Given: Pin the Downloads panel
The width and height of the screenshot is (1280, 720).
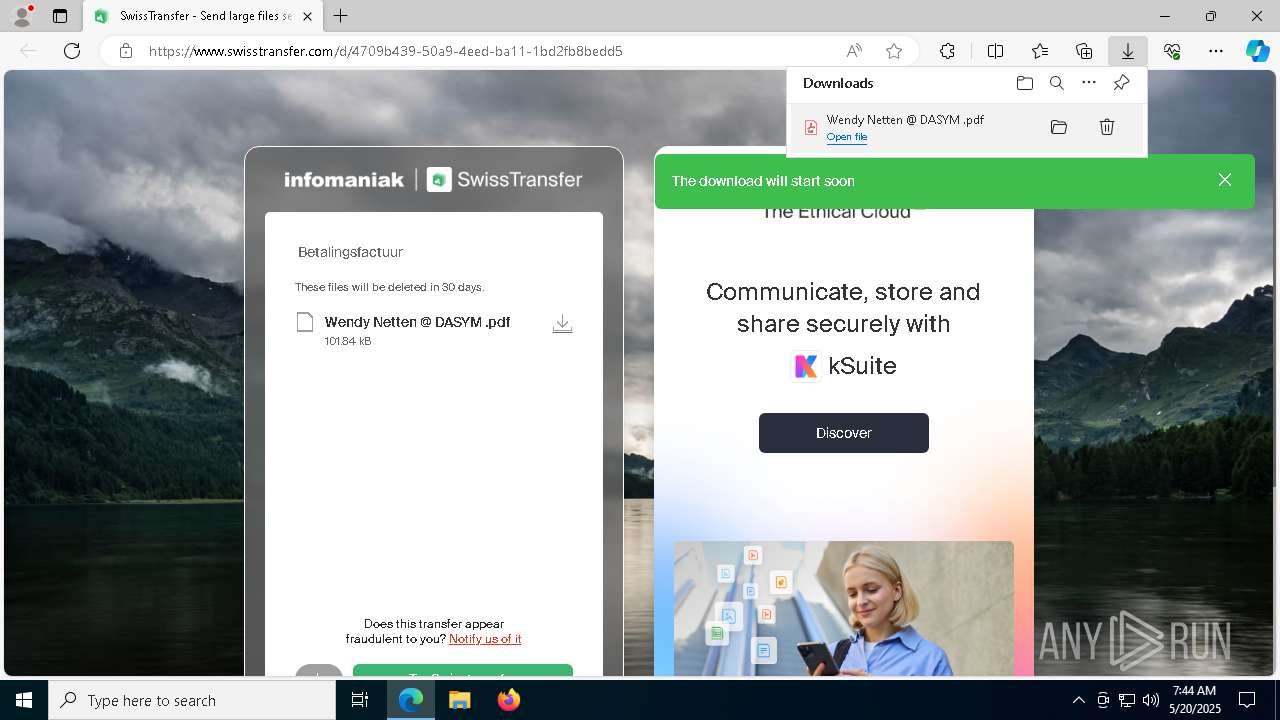Looking at the screenshot, I should tap(1121, 83).
